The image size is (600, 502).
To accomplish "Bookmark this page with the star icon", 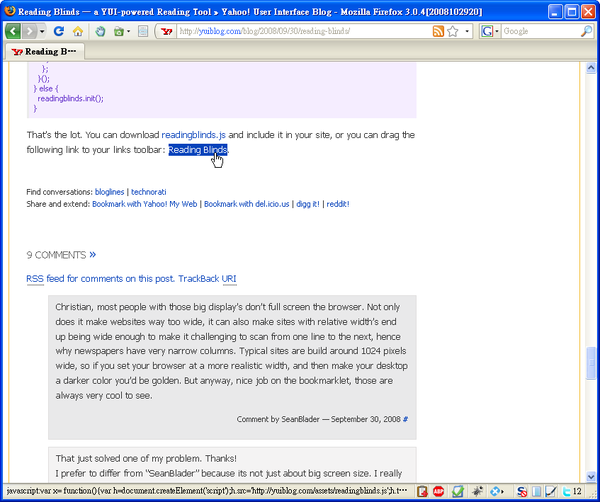I will [x=453, y=31].
